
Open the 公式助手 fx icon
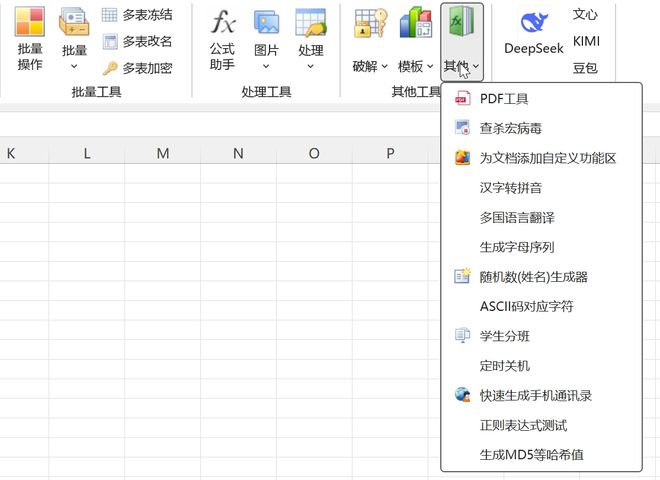point(222,21)
